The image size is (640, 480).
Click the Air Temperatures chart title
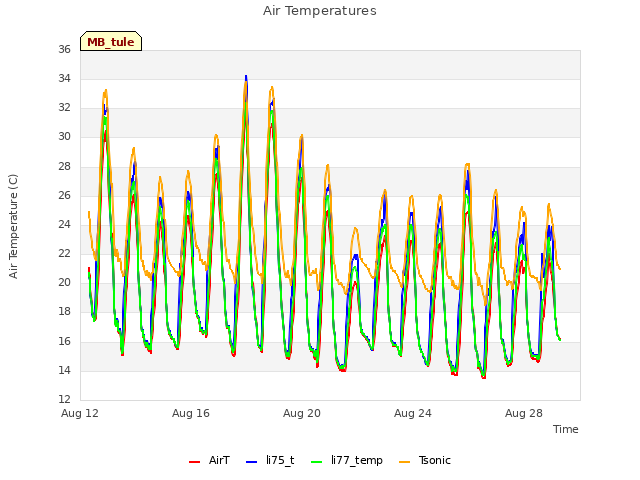point(320,11)
